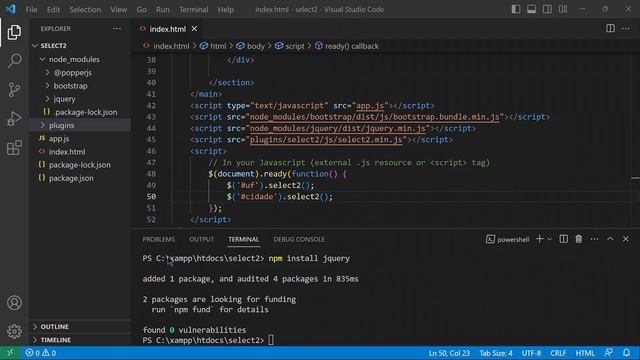The image size is (640, 360).
Task: Open the Extensions view
Action: click(x=14, y=148)
